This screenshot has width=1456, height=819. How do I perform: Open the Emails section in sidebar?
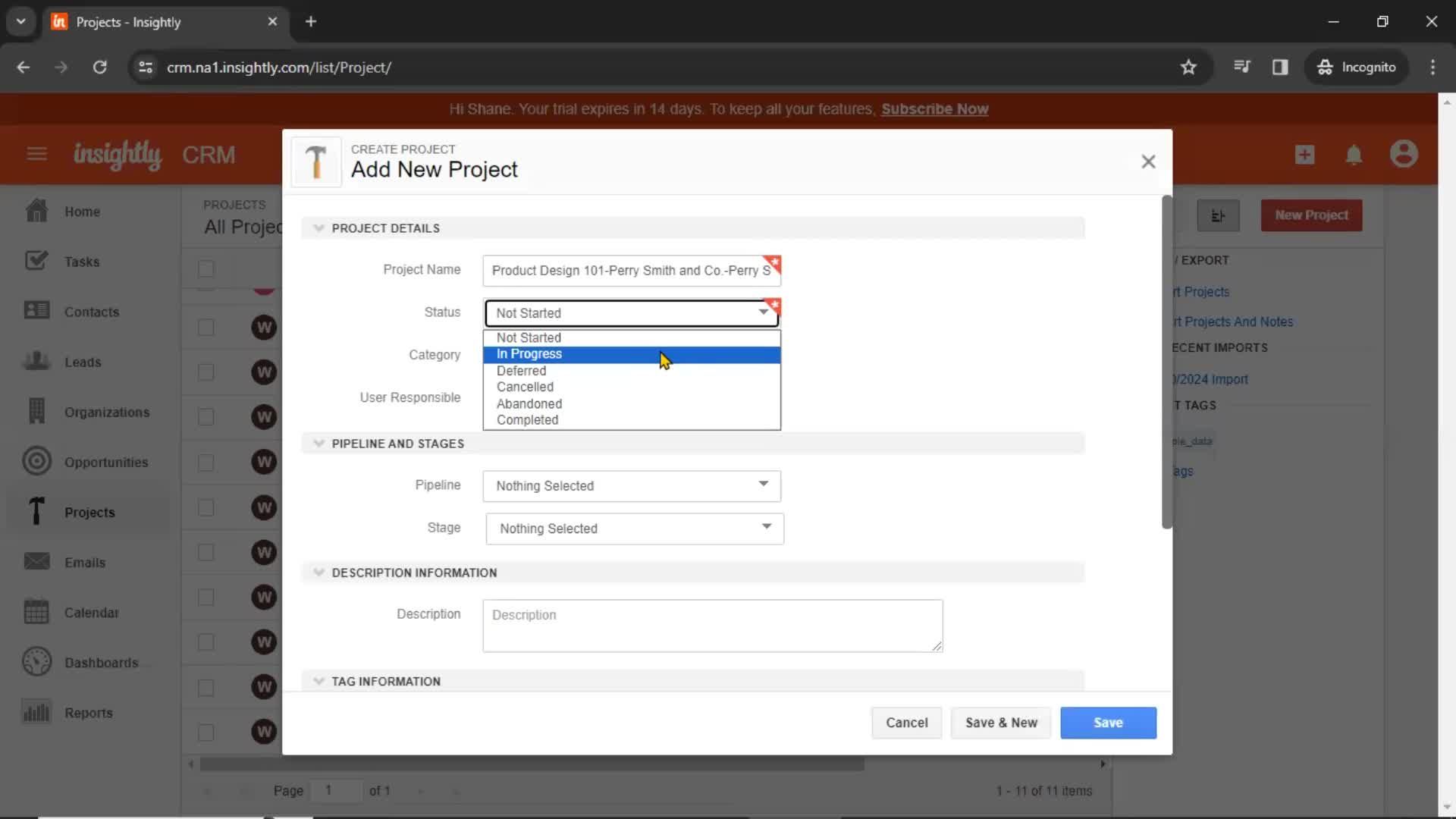pos(85,562)
